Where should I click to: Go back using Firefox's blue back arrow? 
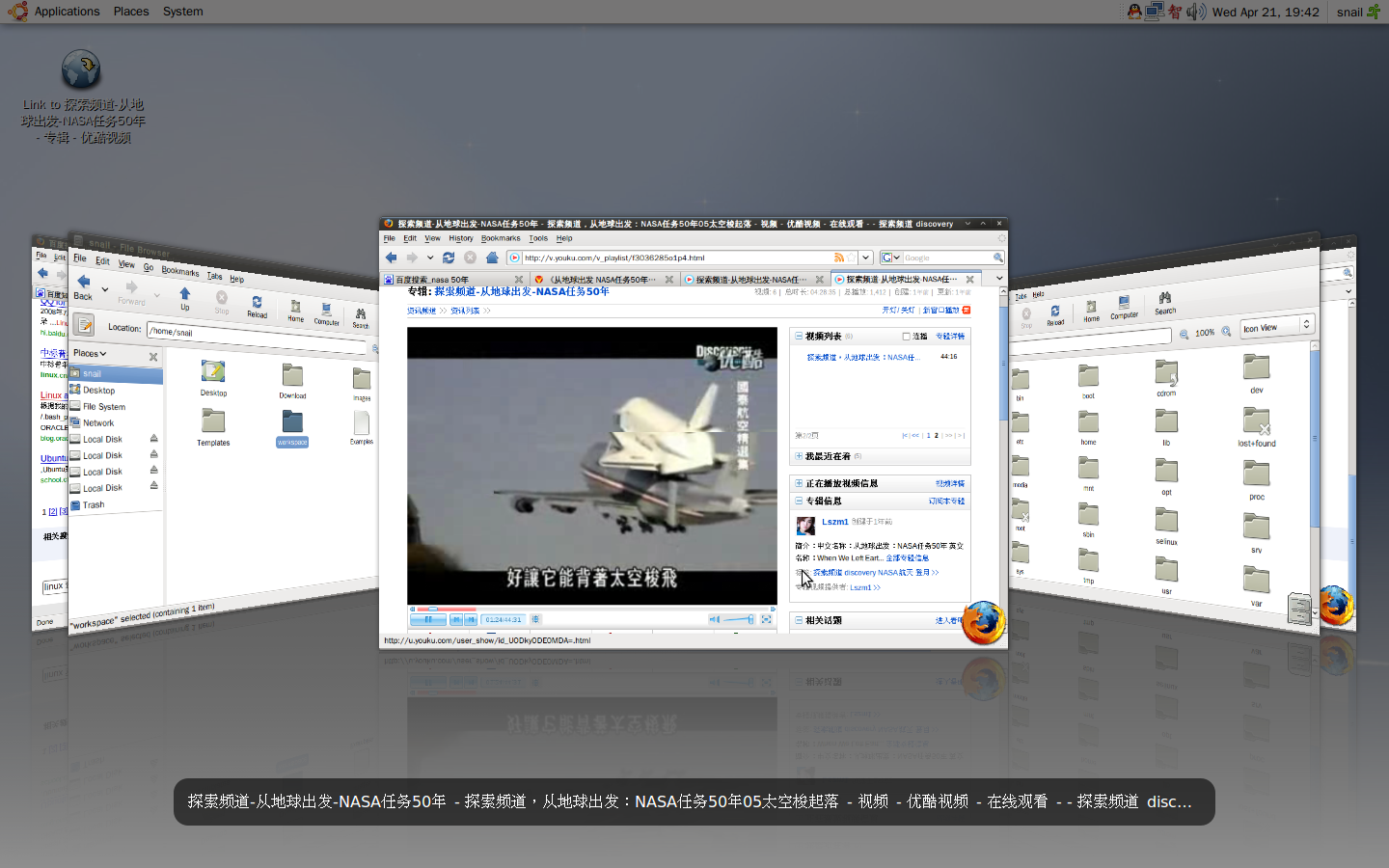(x=392, y=258)
